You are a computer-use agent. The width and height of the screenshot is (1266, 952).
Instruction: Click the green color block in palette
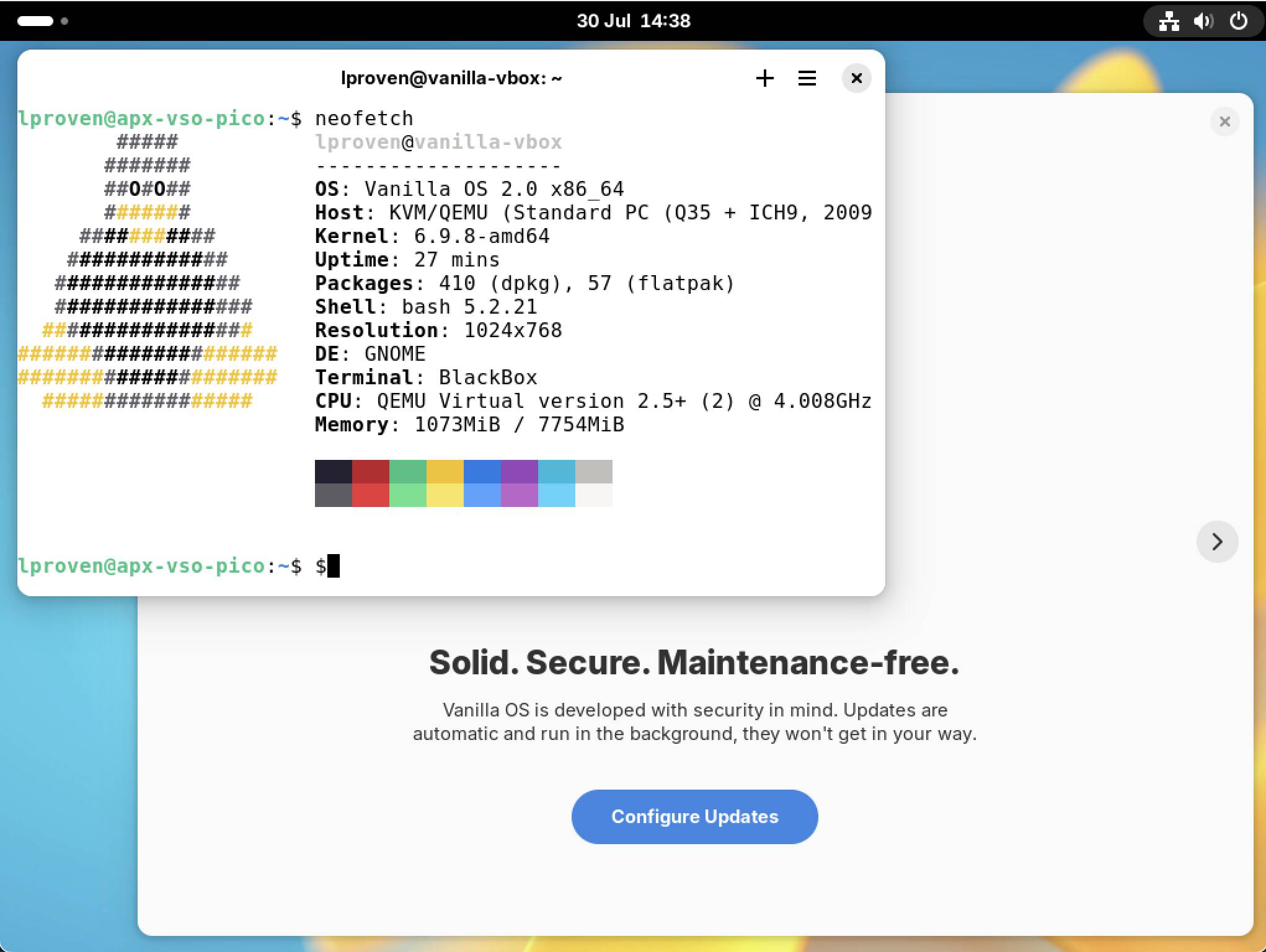point(407,472)
